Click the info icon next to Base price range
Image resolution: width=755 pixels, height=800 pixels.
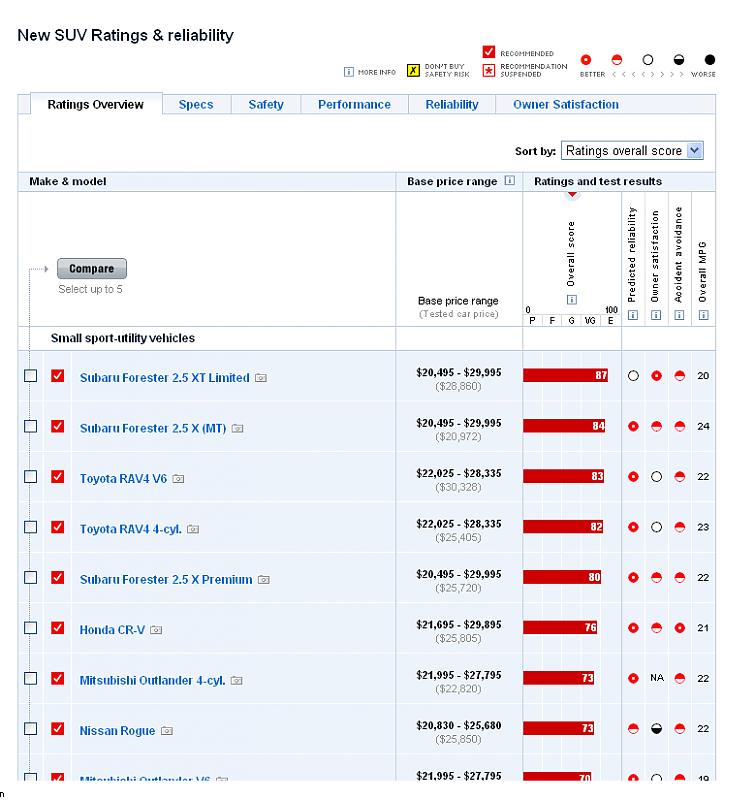click(510, 181)
